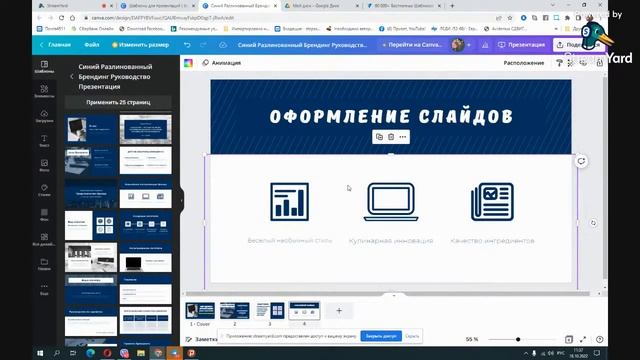Open the All designs panel in sidebar
The width and height of the screenshot is (640, 360).
tap(44, 239)
